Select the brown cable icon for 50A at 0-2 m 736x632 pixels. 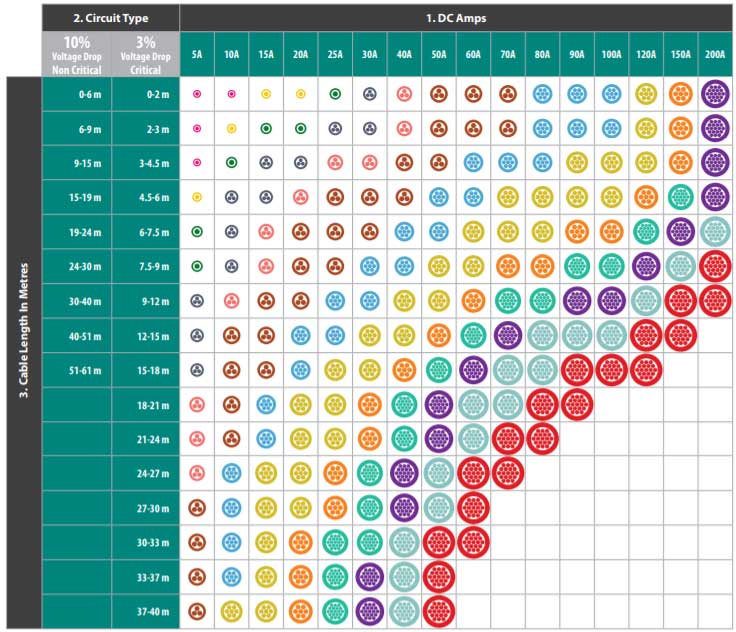tap(439, 94)
